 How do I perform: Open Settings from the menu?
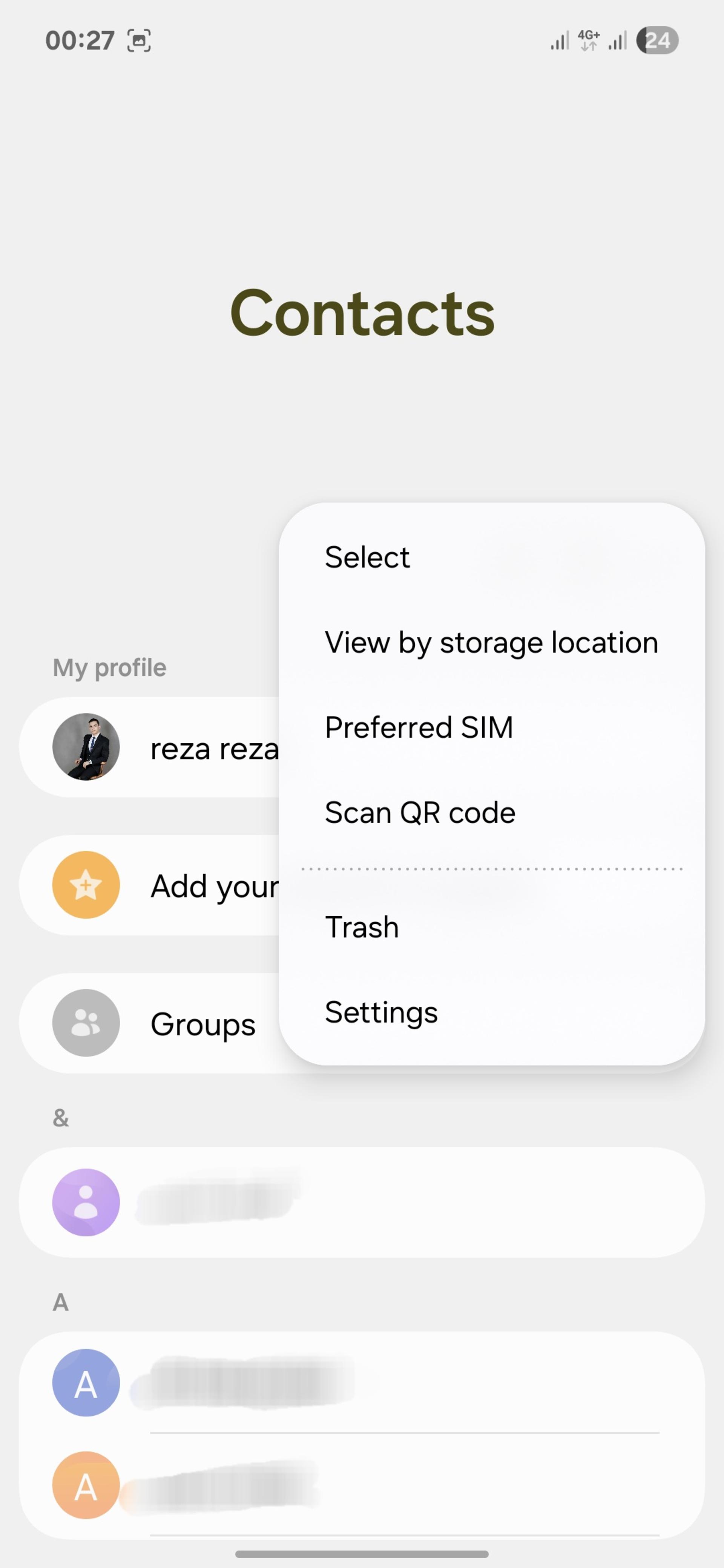[381, 1012]
